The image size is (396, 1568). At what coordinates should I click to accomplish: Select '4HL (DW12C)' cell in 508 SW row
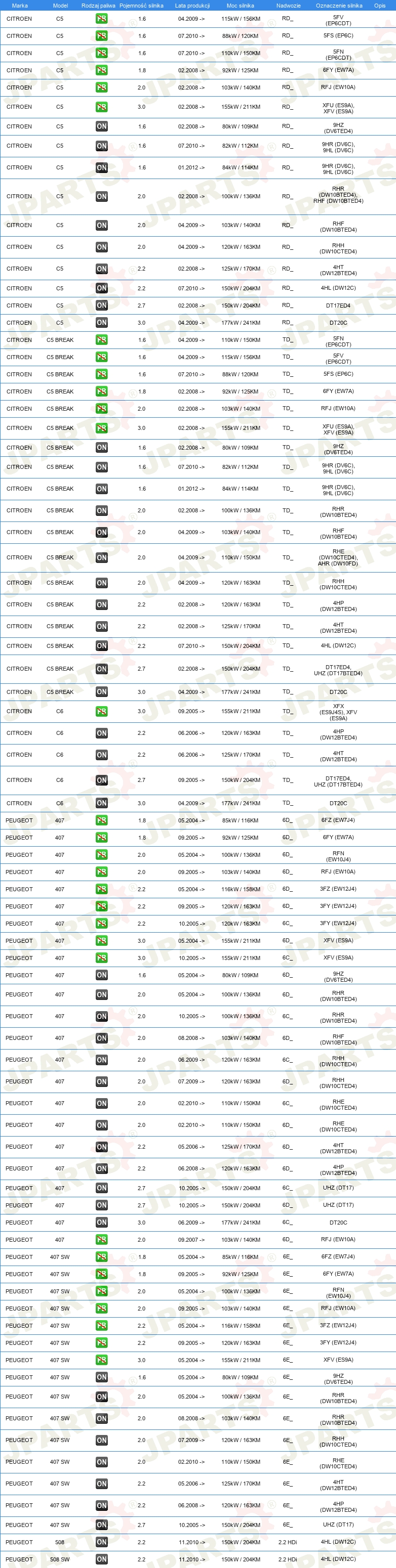[x=338, y=1559]
